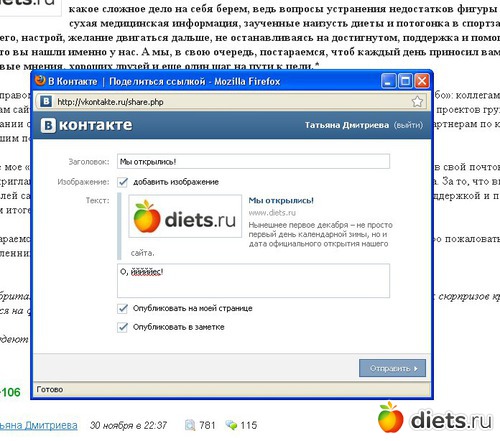Click the Заголовок input field
Image resolution: width=500 pixels, height=441 pixels.
click(x=253, y=162)
